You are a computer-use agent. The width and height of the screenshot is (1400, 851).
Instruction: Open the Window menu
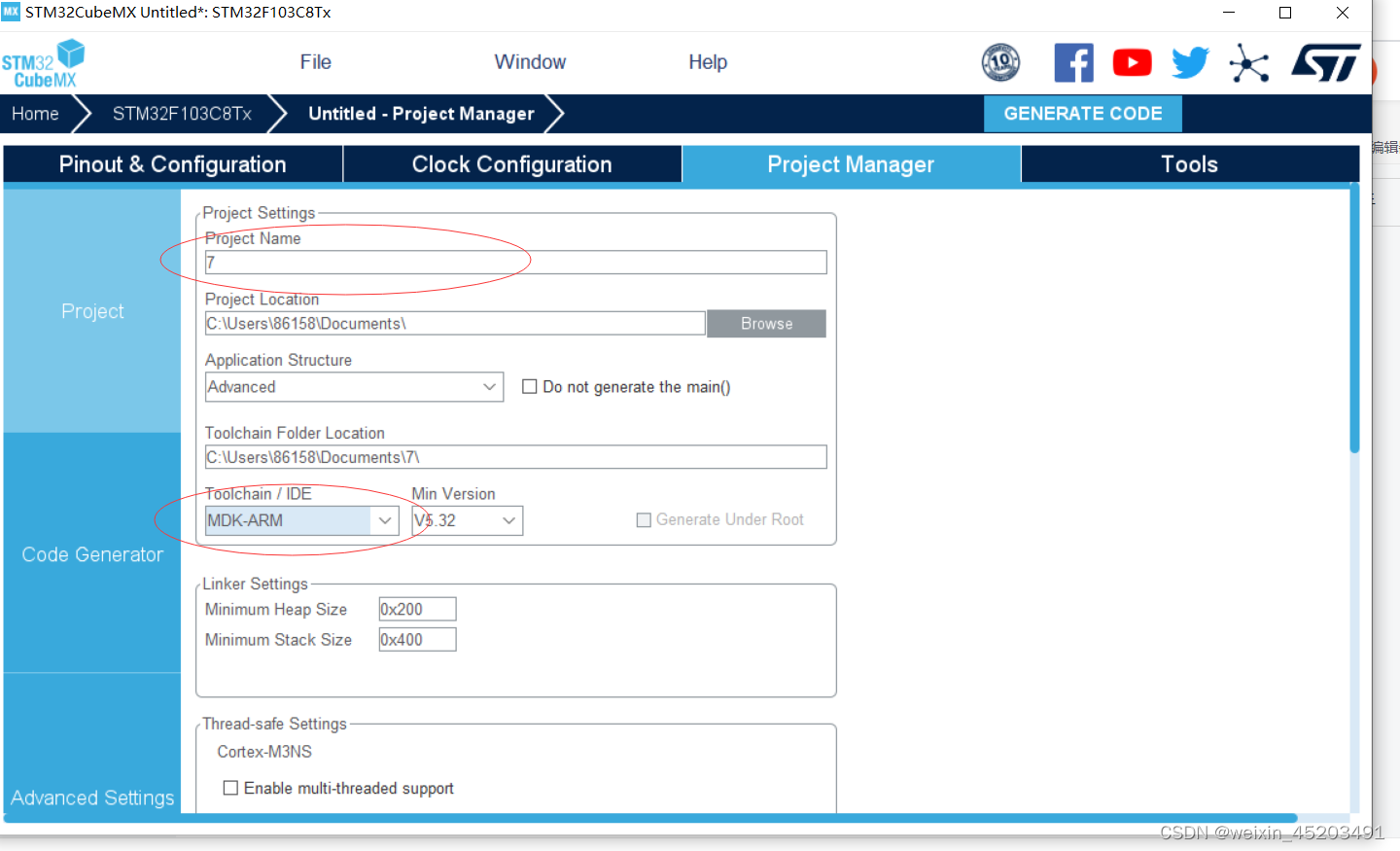tap(530, 62)
